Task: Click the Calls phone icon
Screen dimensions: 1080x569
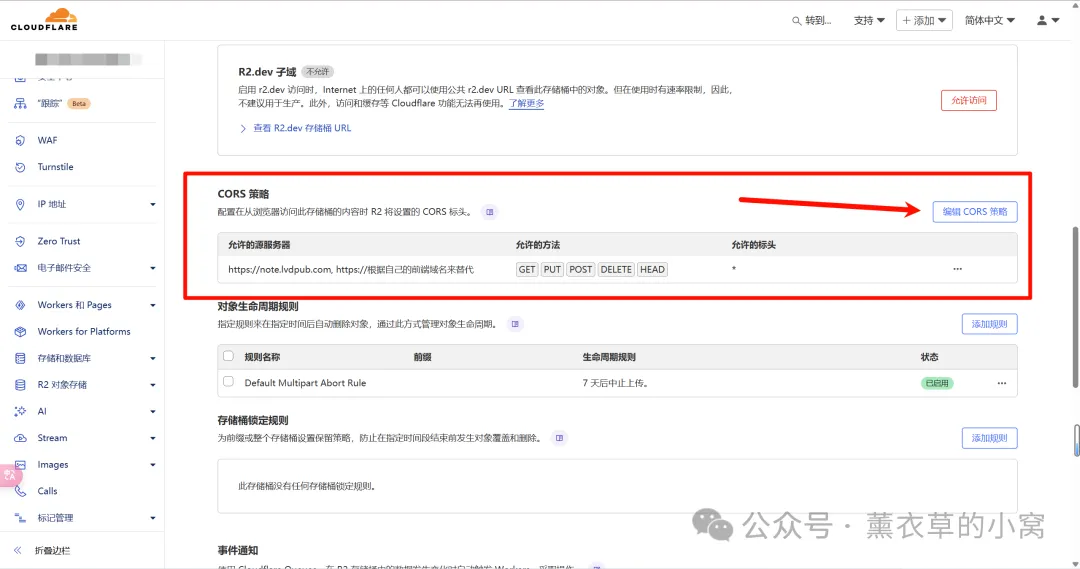Action: coord(20,491)
